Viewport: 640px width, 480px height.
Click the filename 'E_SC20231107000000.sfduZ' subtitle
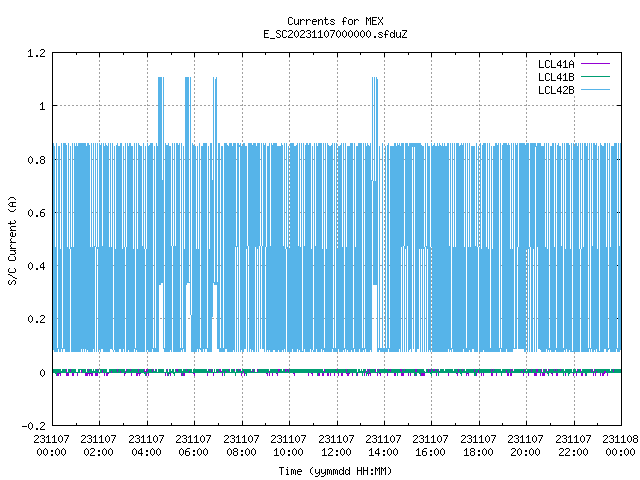(335, 34)
